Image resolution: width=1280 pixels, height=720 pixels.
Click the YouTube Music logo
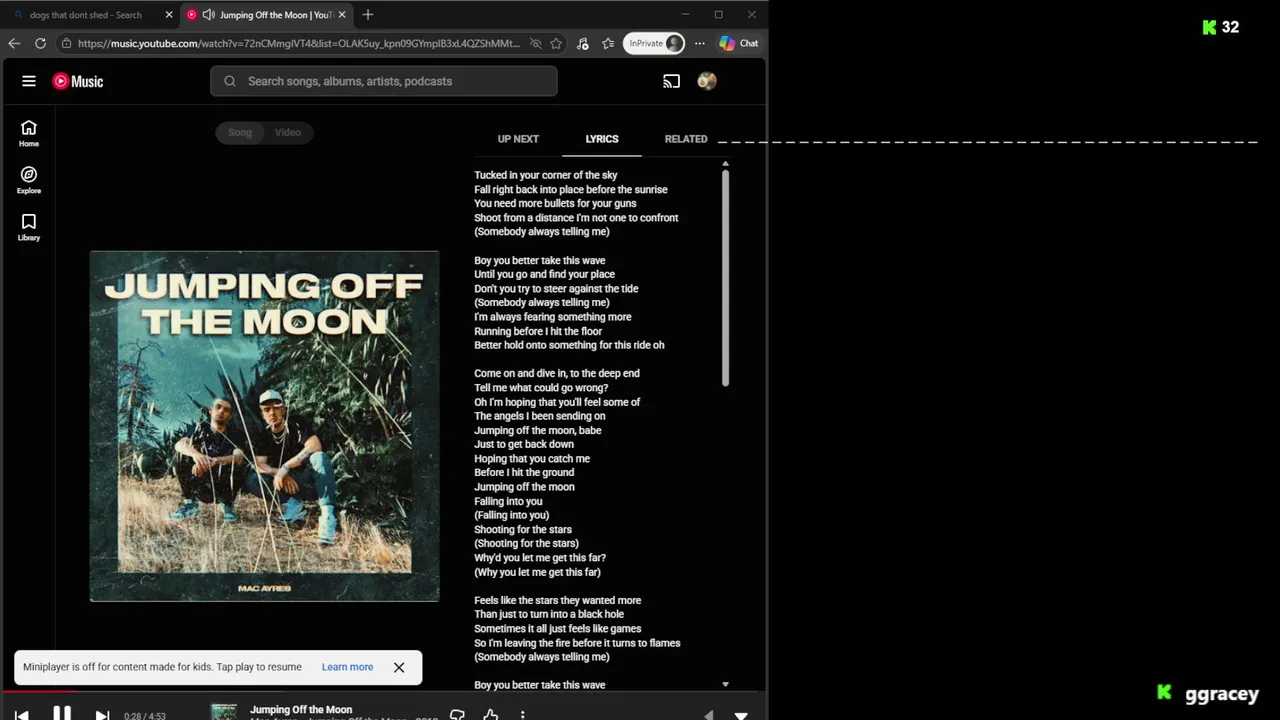(78, 81)
